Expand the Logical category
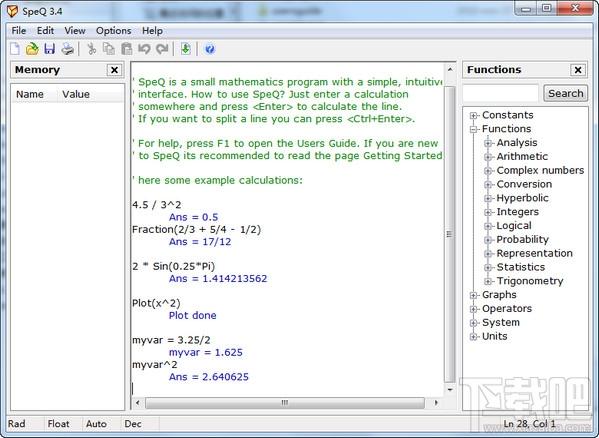The image size is (599, 438). 488,226
